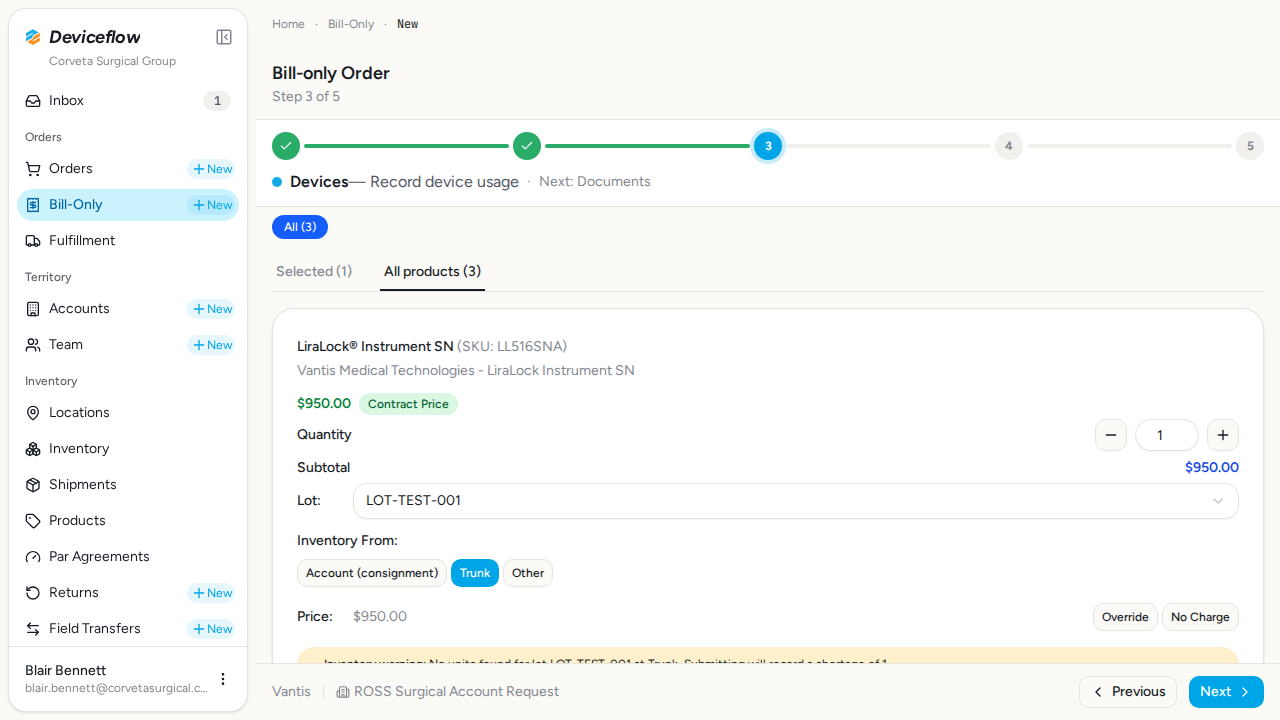The image size is (1280, 720).
Task: Toggle price Override option
Action: tap(1125, 617)
